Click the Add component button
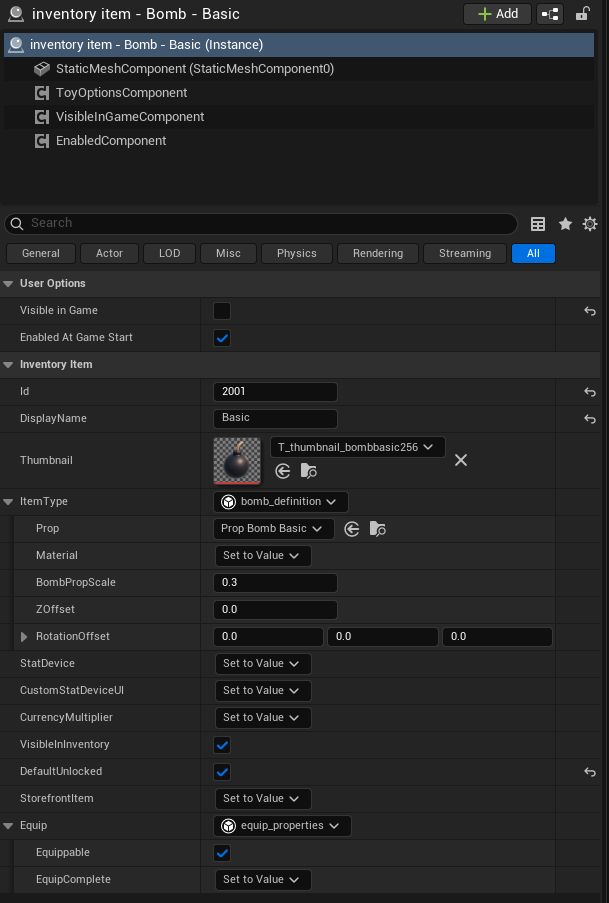Image resolution: width=609 pixels, height=903 pixels. tap(497, 14)
